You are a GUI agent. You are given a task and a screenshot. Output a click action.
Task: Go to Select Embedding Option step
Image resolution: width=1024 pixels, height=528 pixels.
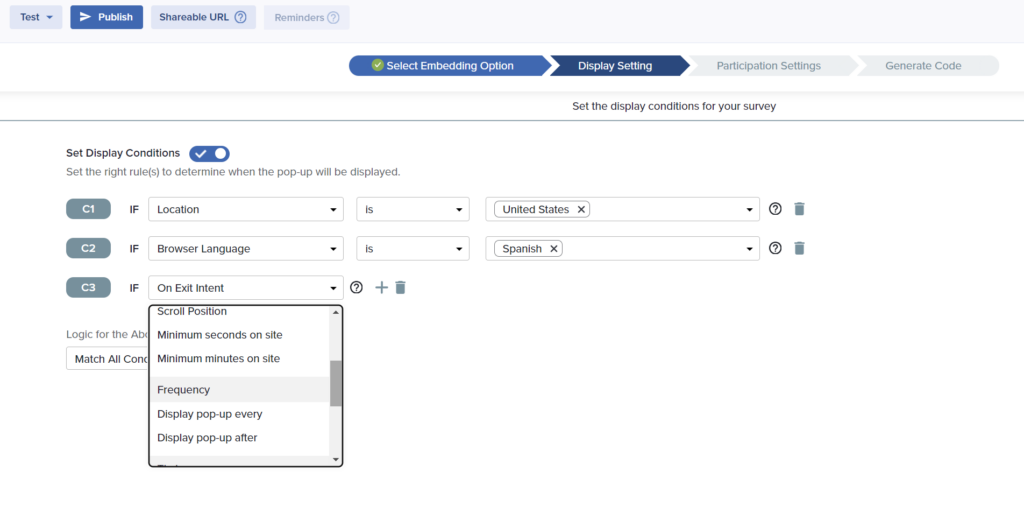pos(449,66)
